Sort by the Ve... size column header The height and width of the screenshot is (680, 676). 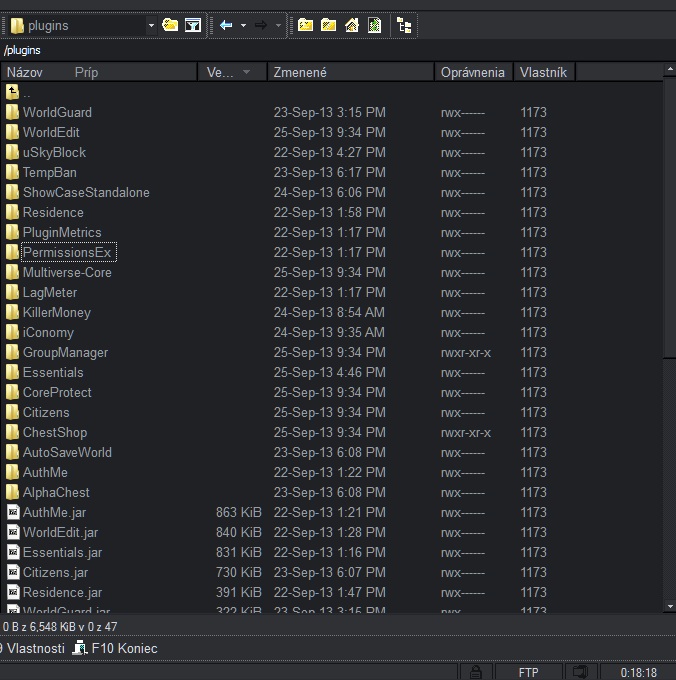(232, 72)
